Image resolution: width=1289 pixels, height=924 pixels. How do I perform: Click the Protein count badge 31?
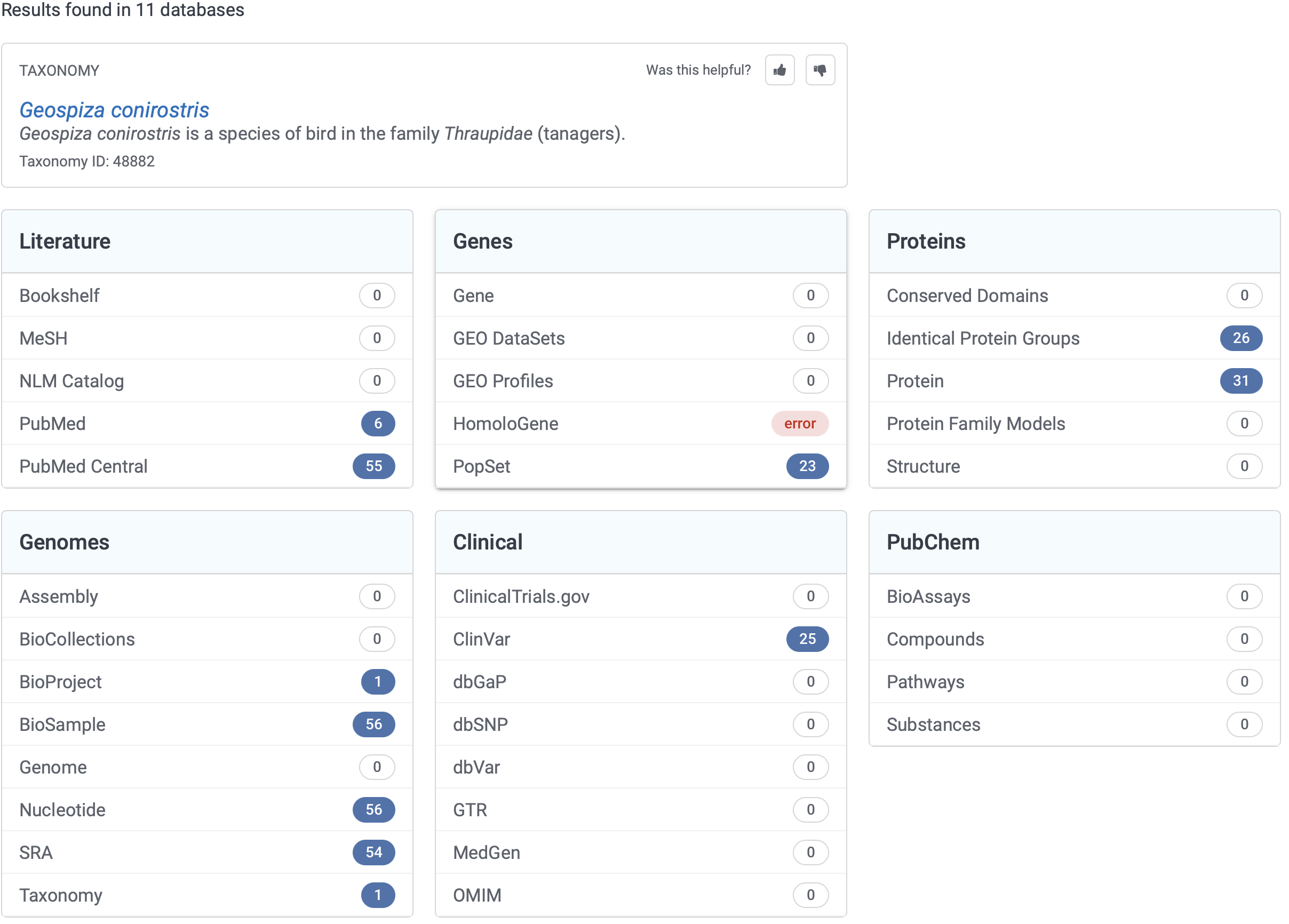[1242, 381]
